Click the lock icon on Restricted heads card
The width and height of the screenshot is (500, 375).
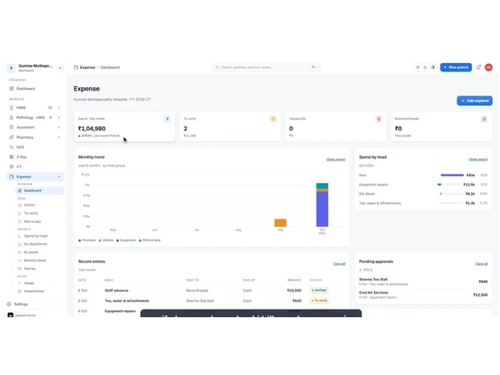pos(484,119)
